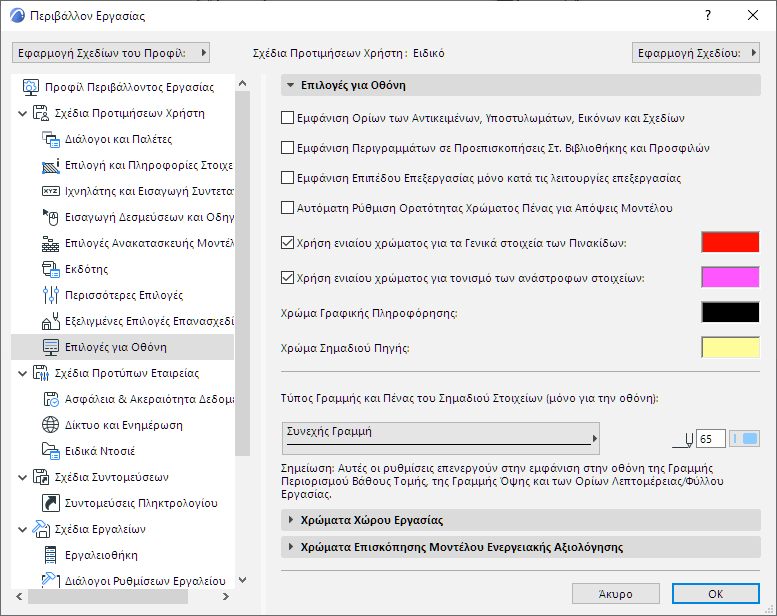Click the Ιχνηλάτης XYZ icon

pos(51,191)
